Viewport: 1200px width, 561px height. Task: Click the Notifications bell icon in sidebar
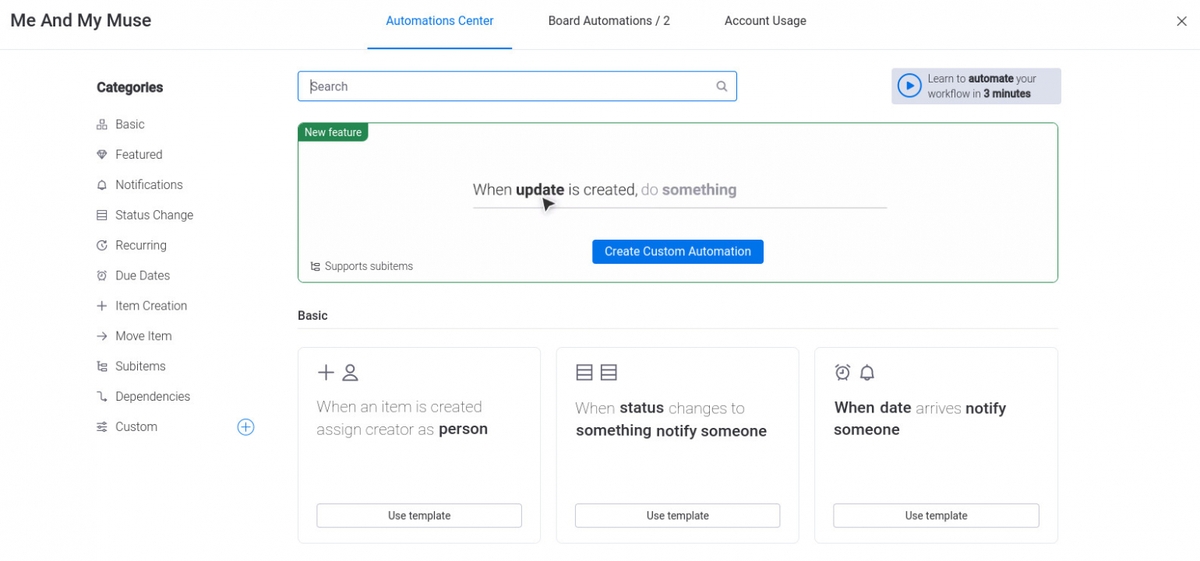101,185
